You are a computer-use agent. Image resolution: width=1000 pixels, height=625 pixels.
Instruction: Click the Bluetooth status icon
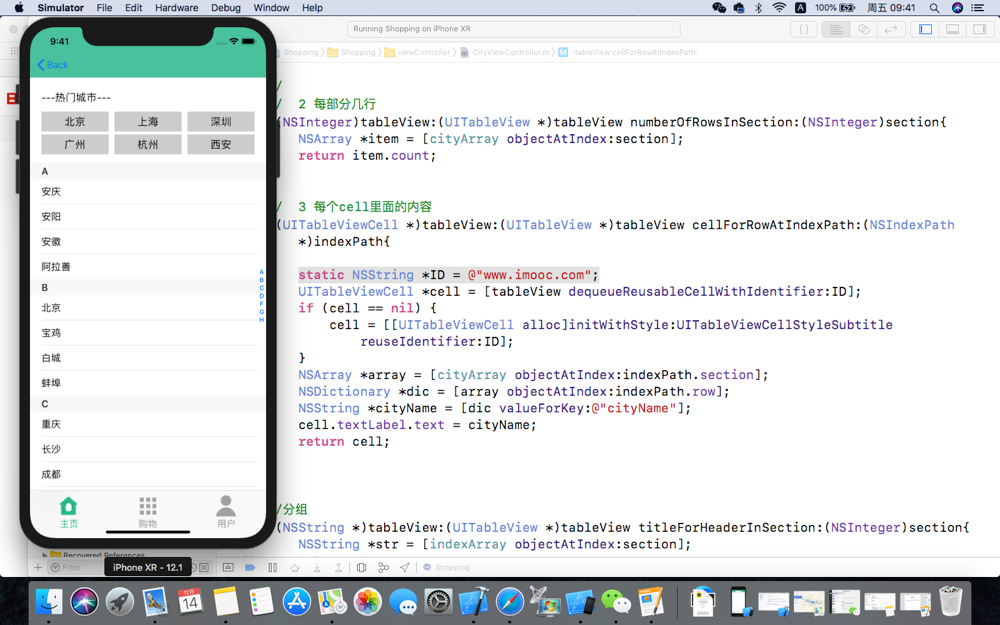758,8
